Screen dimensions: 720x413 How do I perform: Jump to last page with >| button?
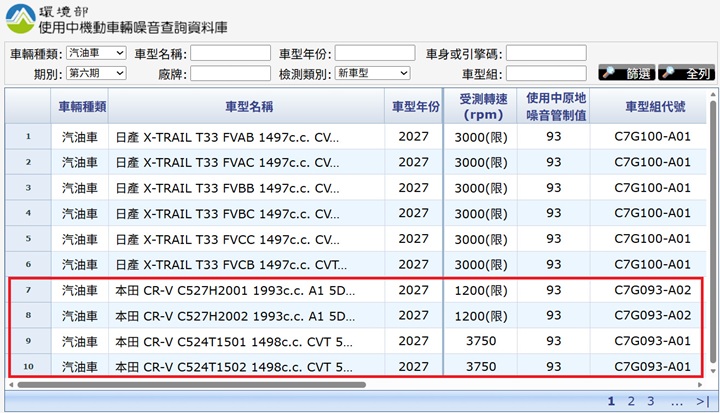(x=703, y=401)
